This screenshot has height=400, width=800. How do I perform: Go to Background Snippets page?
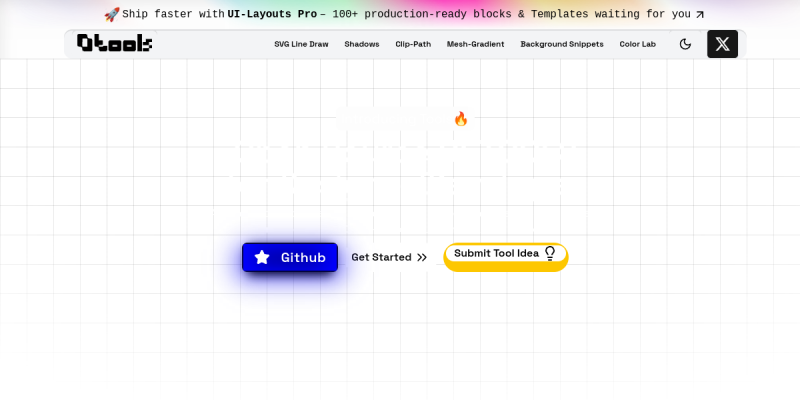562,44
